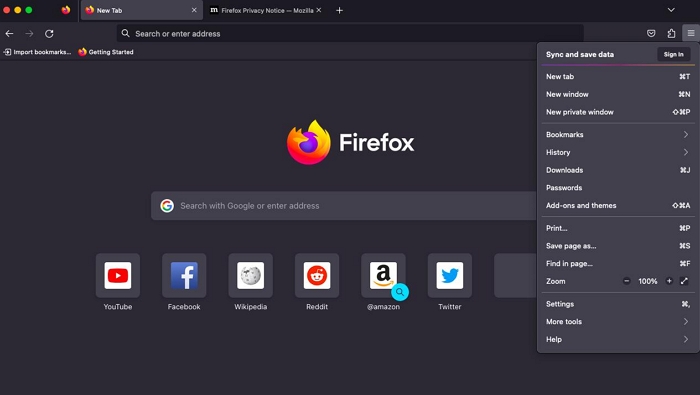Expand the History submenu
This screenshot has width=700, height=395.
pyautogui.click(x=618, y=152)
